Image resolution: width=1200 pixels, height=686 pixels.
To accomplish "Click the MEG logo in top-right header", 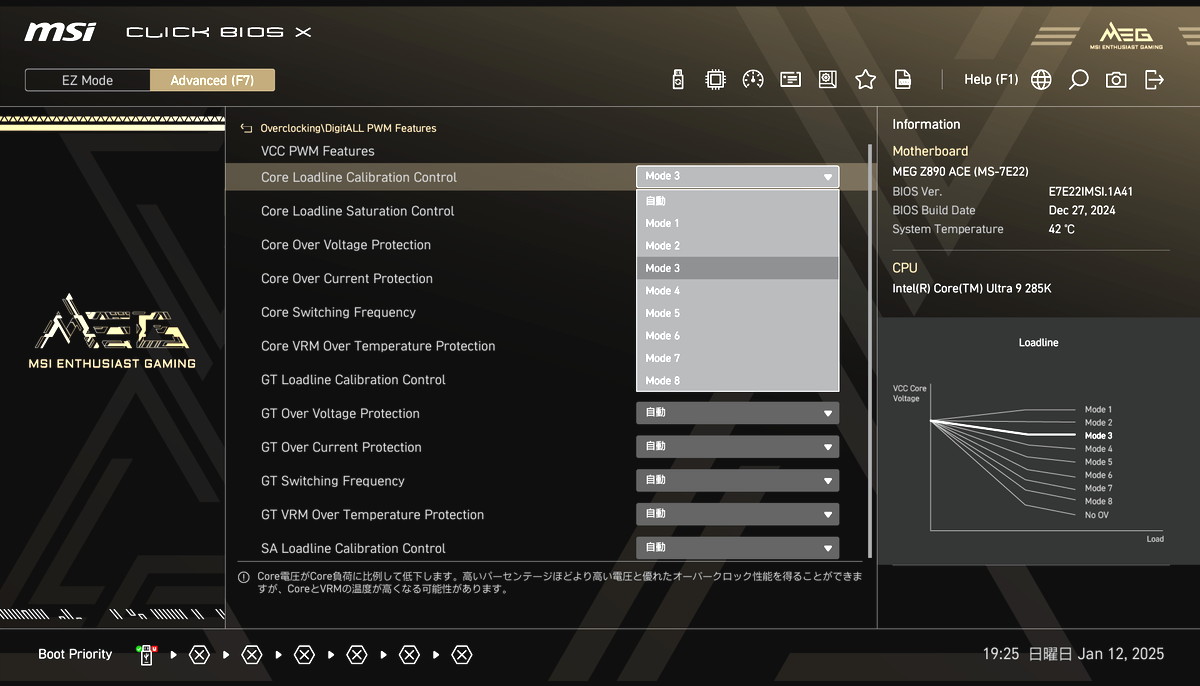I will click(x=1126, y=34).
